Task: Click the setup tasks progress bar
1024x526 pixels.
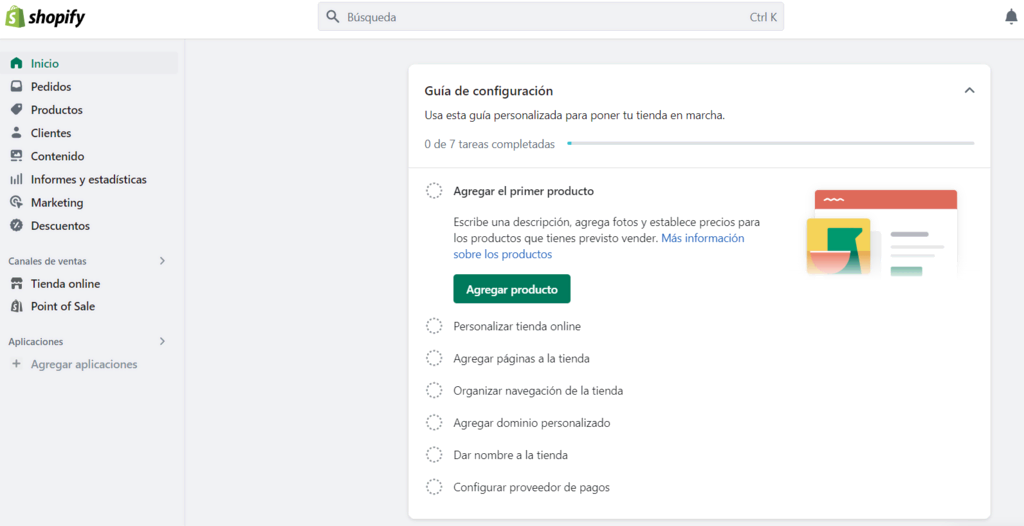Action: point(770,144)
